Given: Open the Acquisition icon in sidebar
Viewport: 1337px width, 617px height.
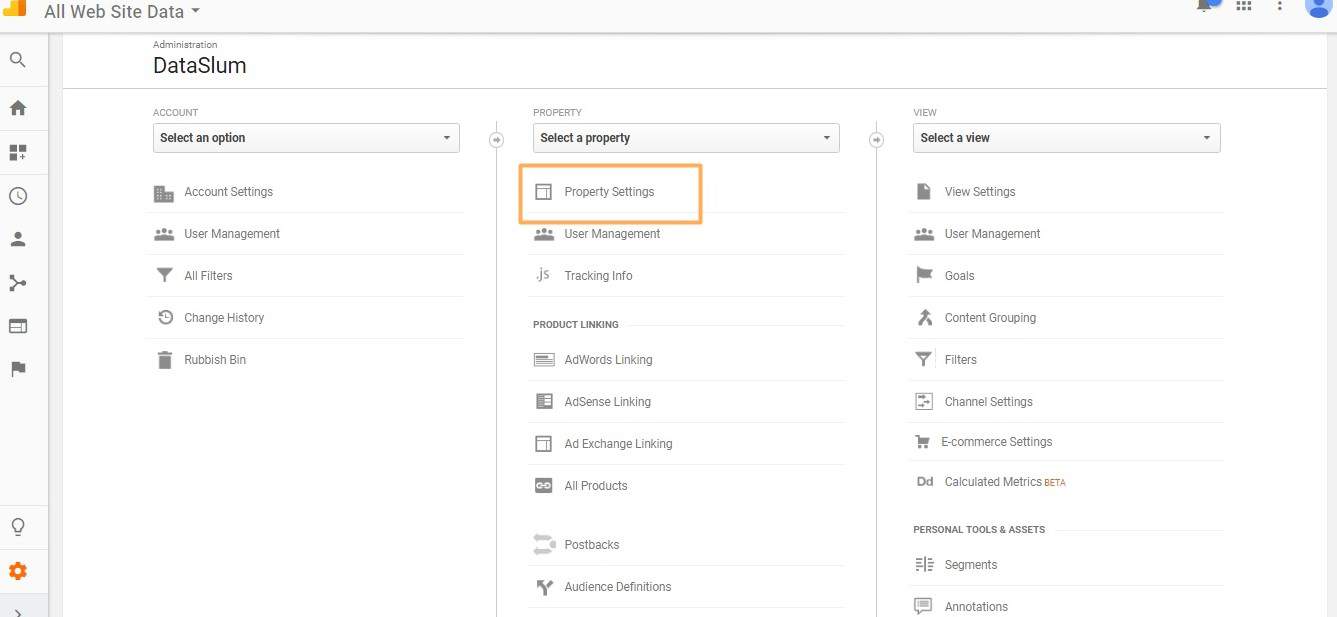Looking at the screenshot, I should pyautogui.click(x=17, y=283).
